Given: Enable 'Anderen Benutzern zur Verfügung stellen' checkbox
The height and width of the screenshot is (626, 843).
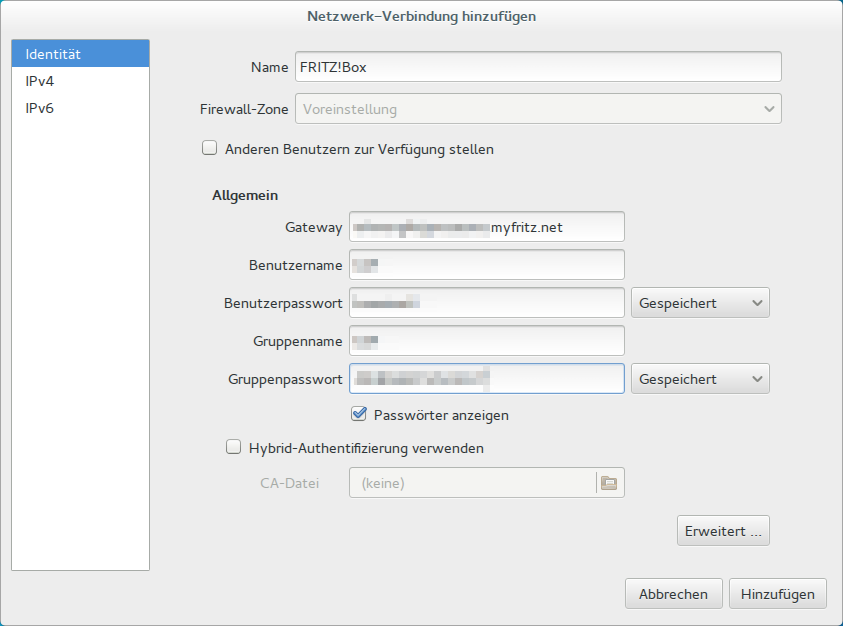Looking at the screenshot, I should 210,149.
